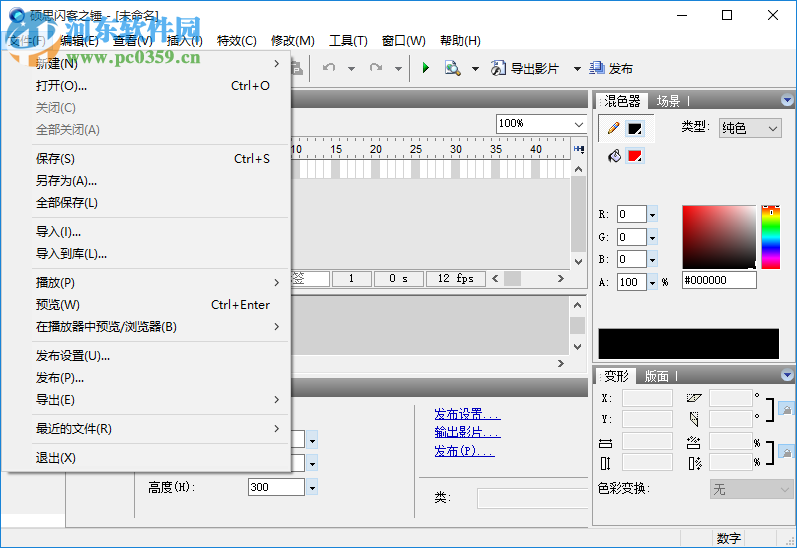Open the 特效(C) menu
Image resolution: width=797 pixels, height=548 pixels.
click(x=236, y=41)
